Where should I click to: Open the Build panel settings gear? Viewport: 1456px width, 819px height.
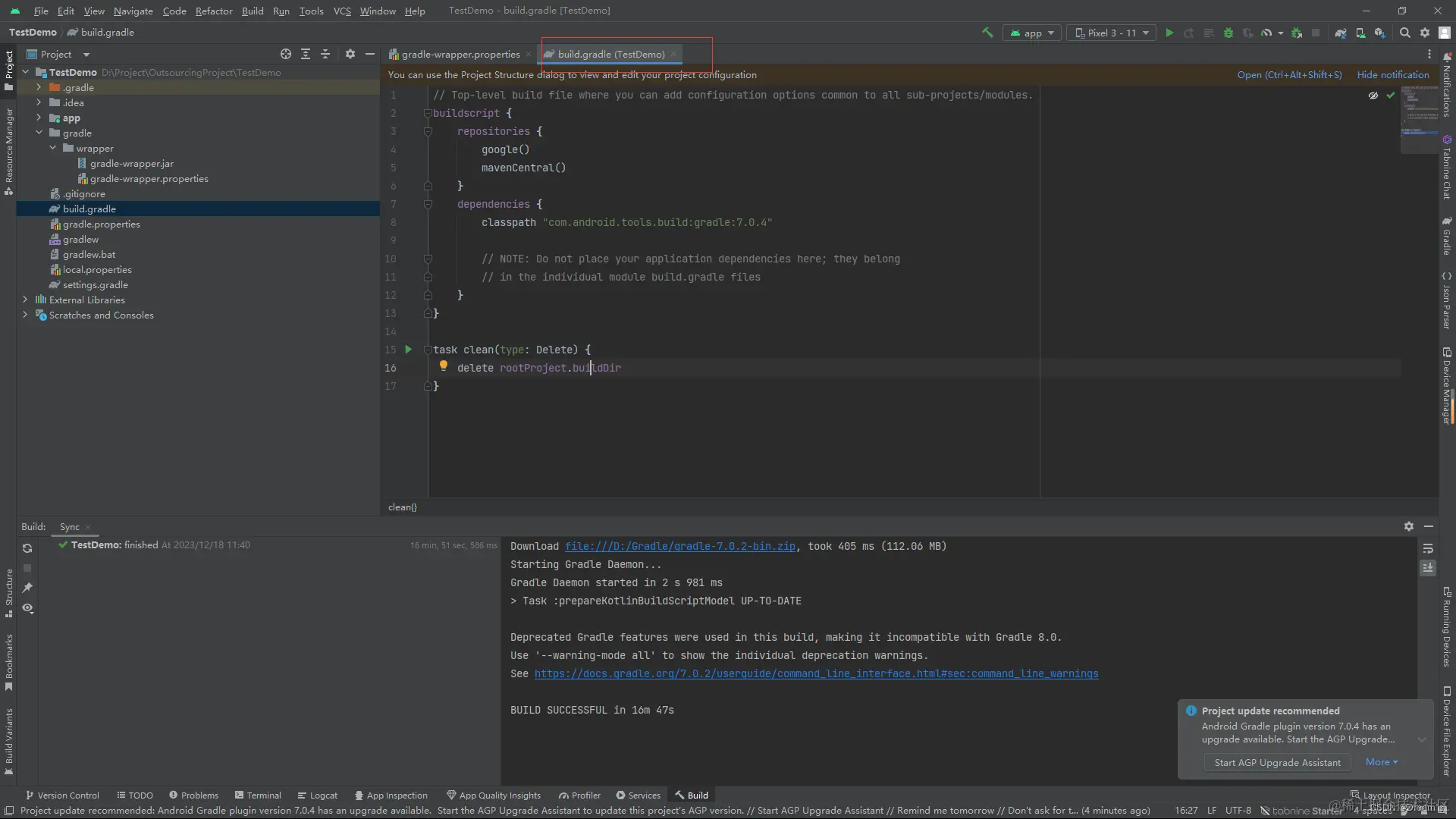pos(1409,526)
